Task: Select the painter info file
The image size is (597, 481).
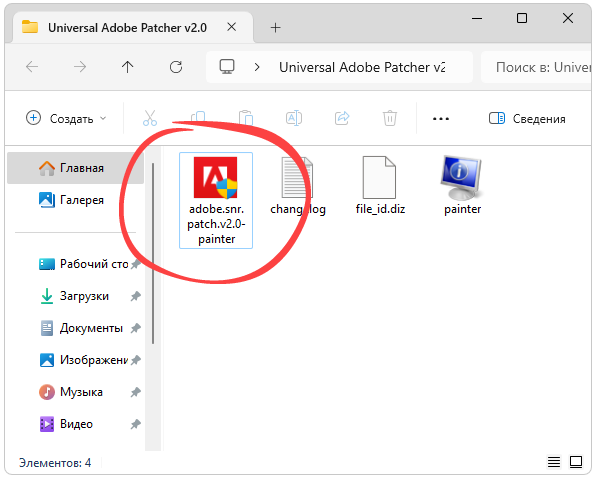Action: (462, 187)
